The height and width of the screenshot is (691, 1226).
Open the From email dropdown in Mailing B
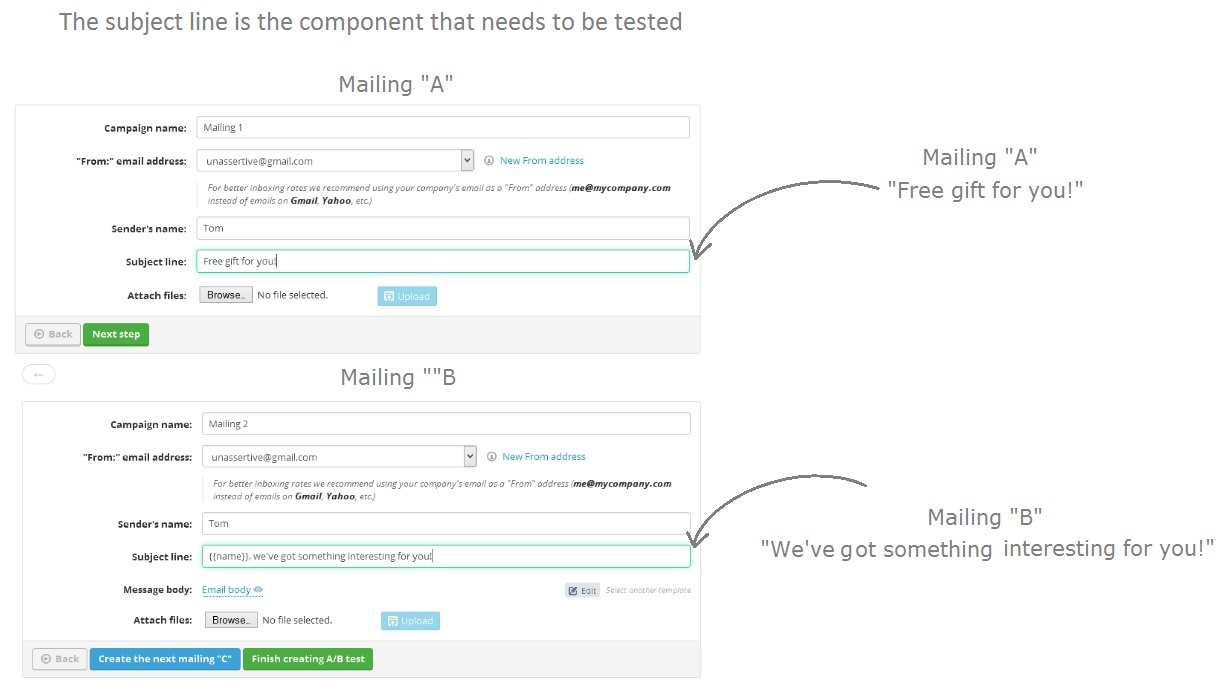coord(470,456)
